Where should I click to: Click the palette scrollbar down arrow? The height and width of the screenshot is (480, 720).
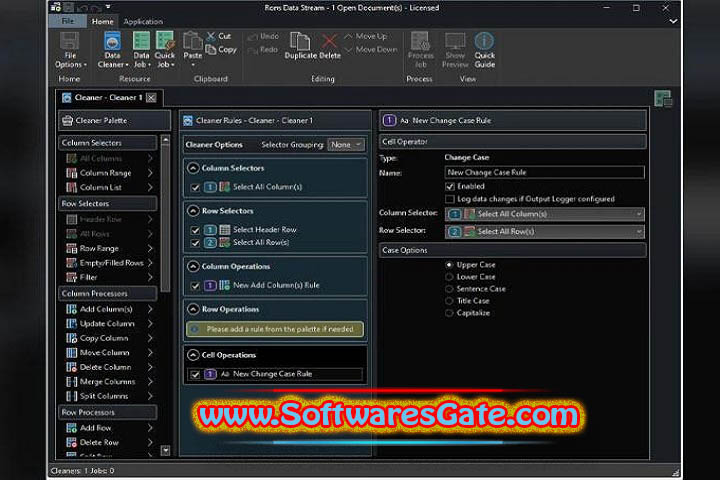[166, 450]
